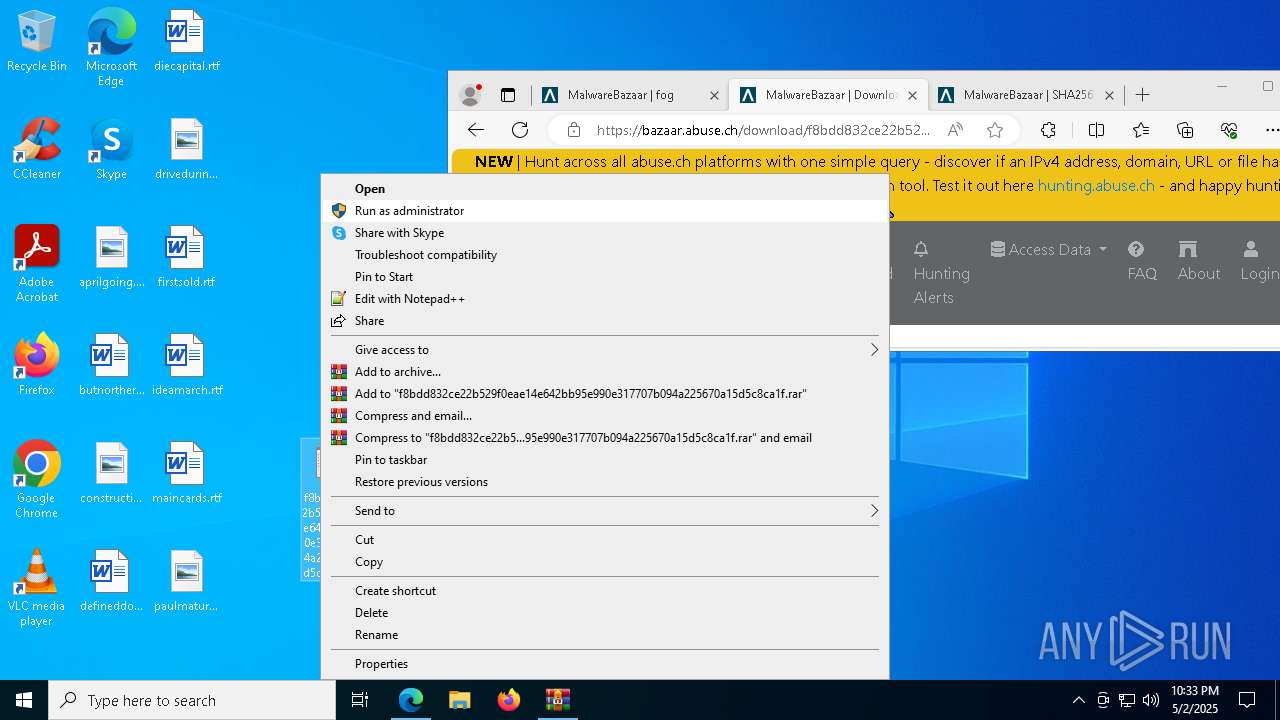Image resolution: width=1280 pixels, height=720 pixels.
Task: Select Share with Skype menu entry
Action: [x=604, y=233]
